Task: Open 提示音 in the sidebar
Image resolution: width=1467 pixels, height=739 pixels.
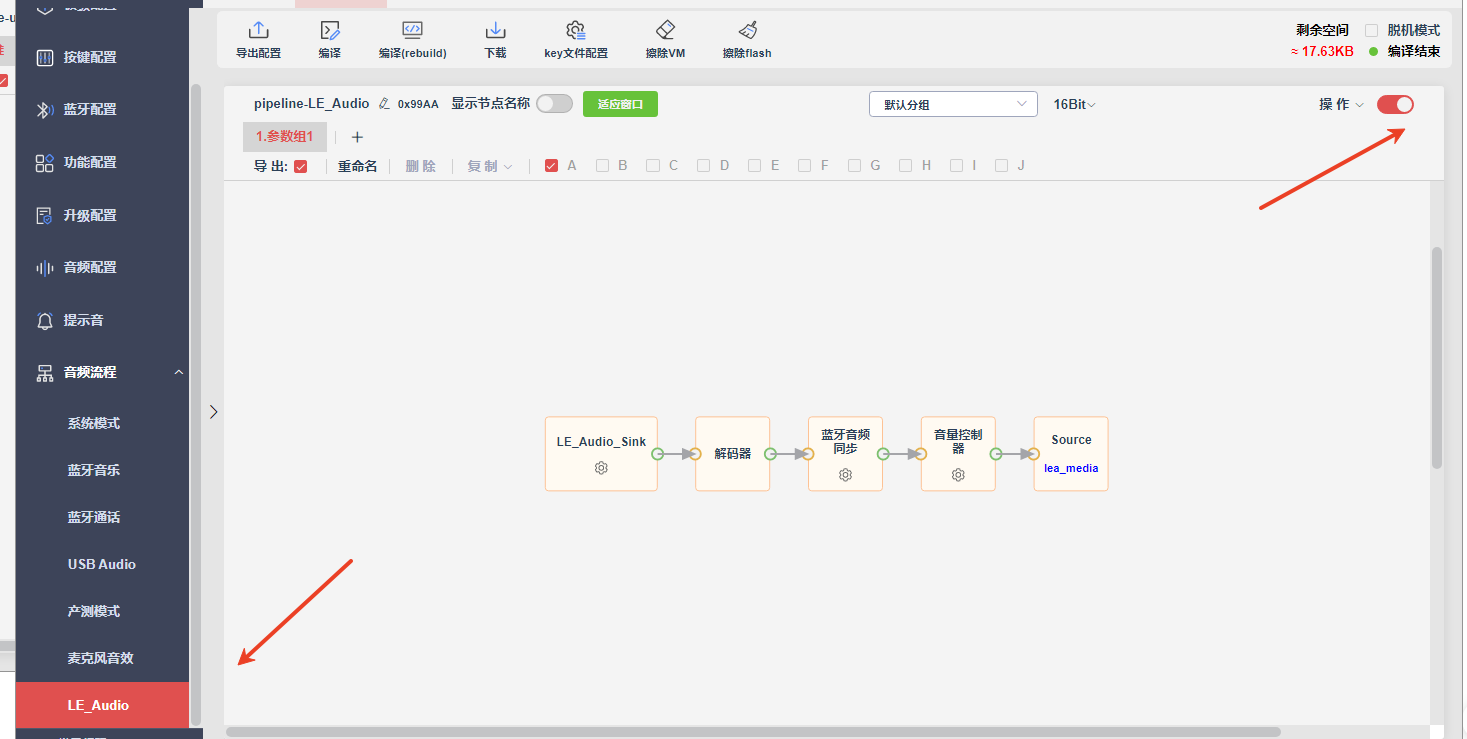Action: 102,320
